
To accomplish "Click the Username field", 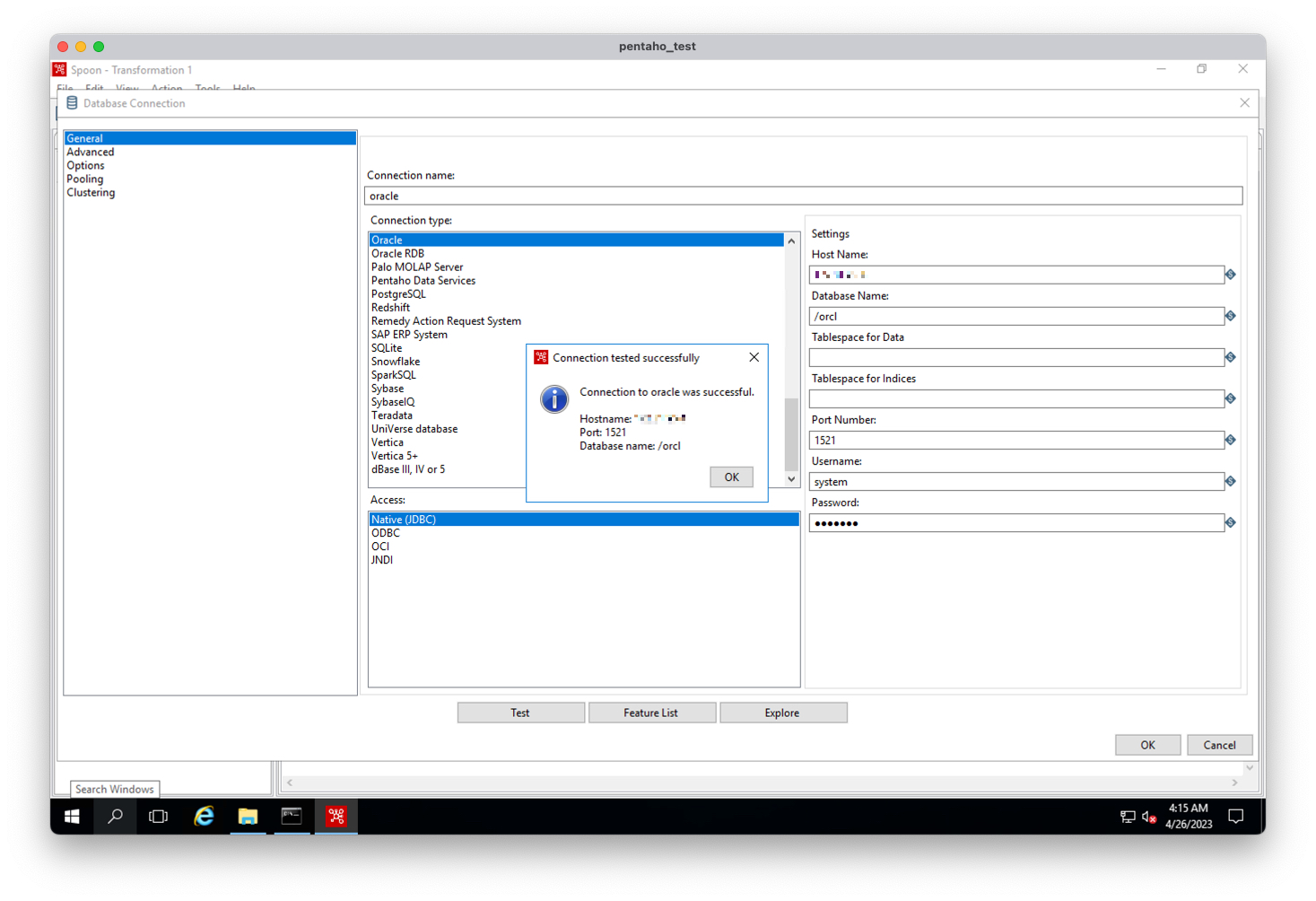I will (1016, 482).
